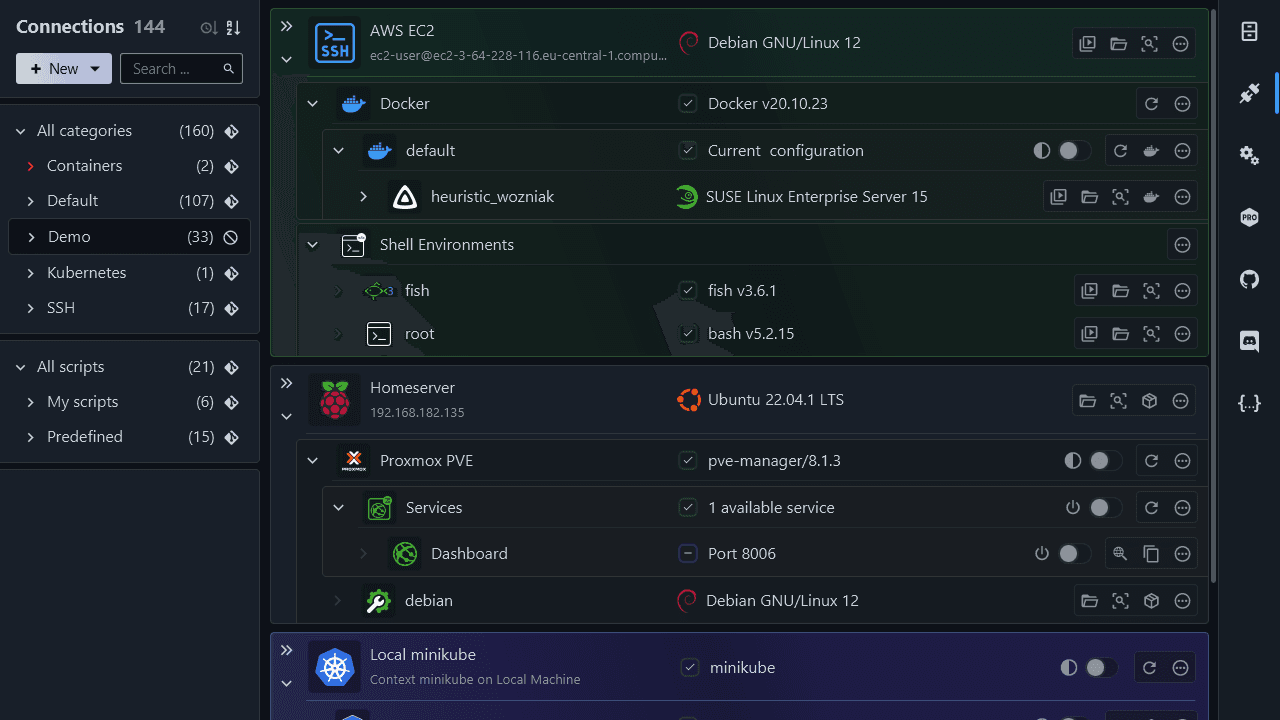The image size is (1280, 720).
Task: Select the My scripts category
Action: tap(129, 402)
